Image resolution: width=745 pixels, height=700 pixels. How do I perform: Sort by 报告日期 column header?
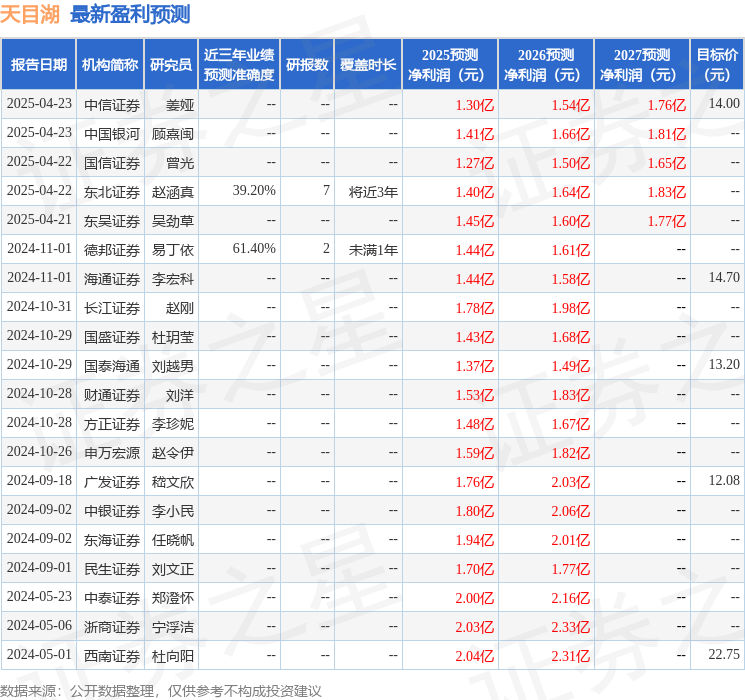pyautogui.click(x=38, y=65)
